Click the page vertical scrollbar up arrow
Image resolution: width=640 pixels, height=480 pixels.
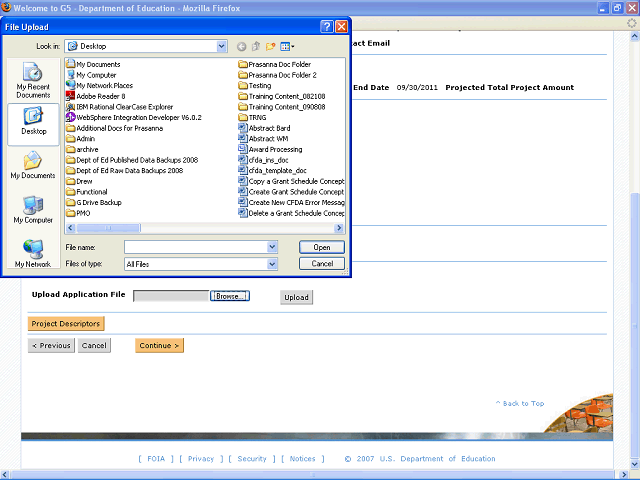[x=634, y=36]
